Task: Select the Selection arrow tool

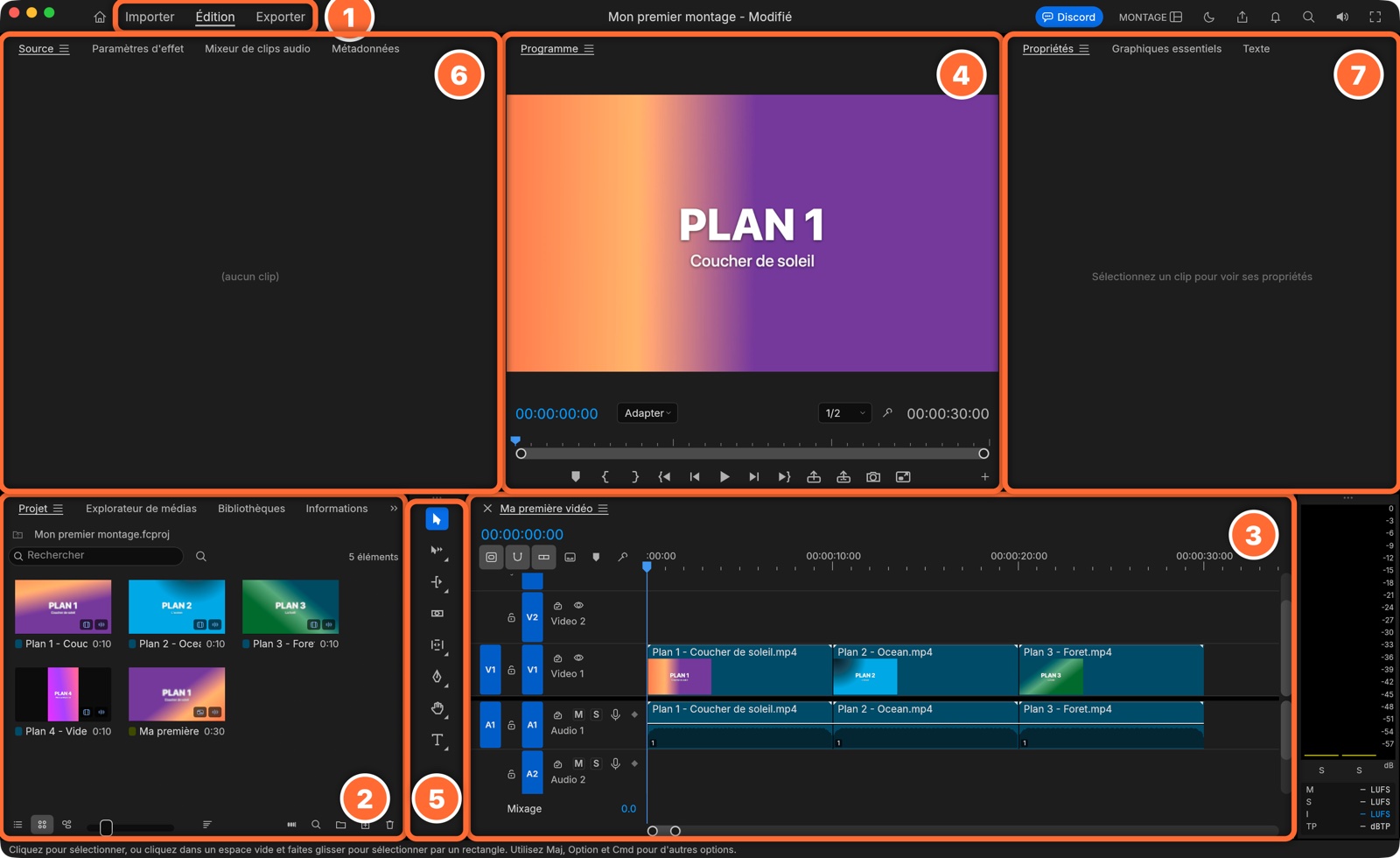Action: pyautogui.click(x=437, y=519)
